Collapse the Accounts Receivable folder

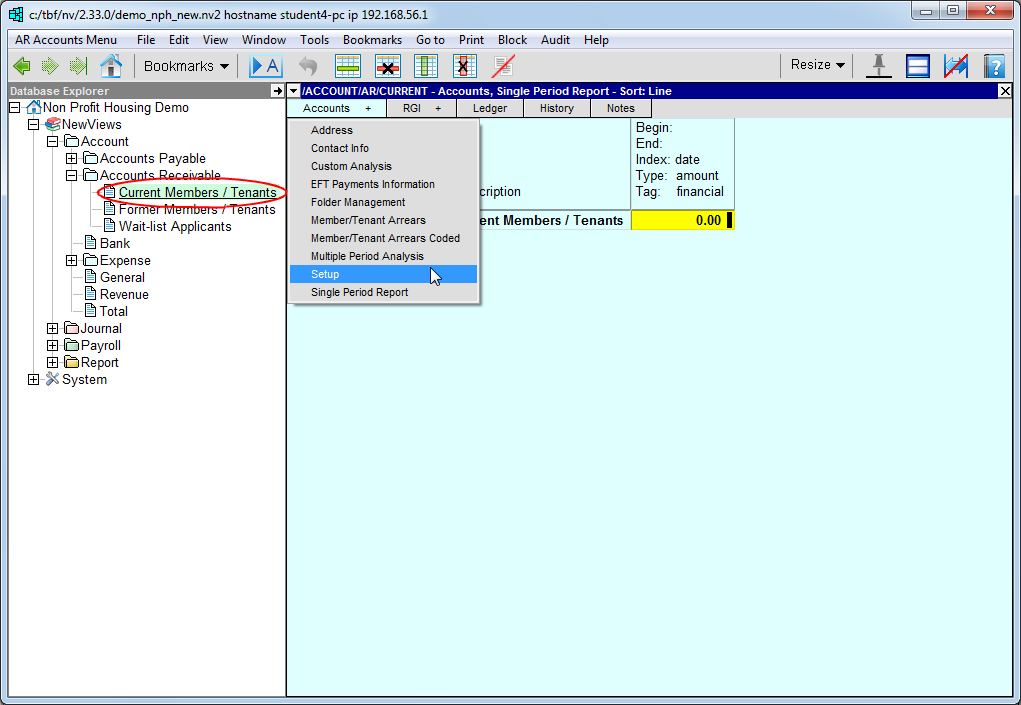point(71,176)
